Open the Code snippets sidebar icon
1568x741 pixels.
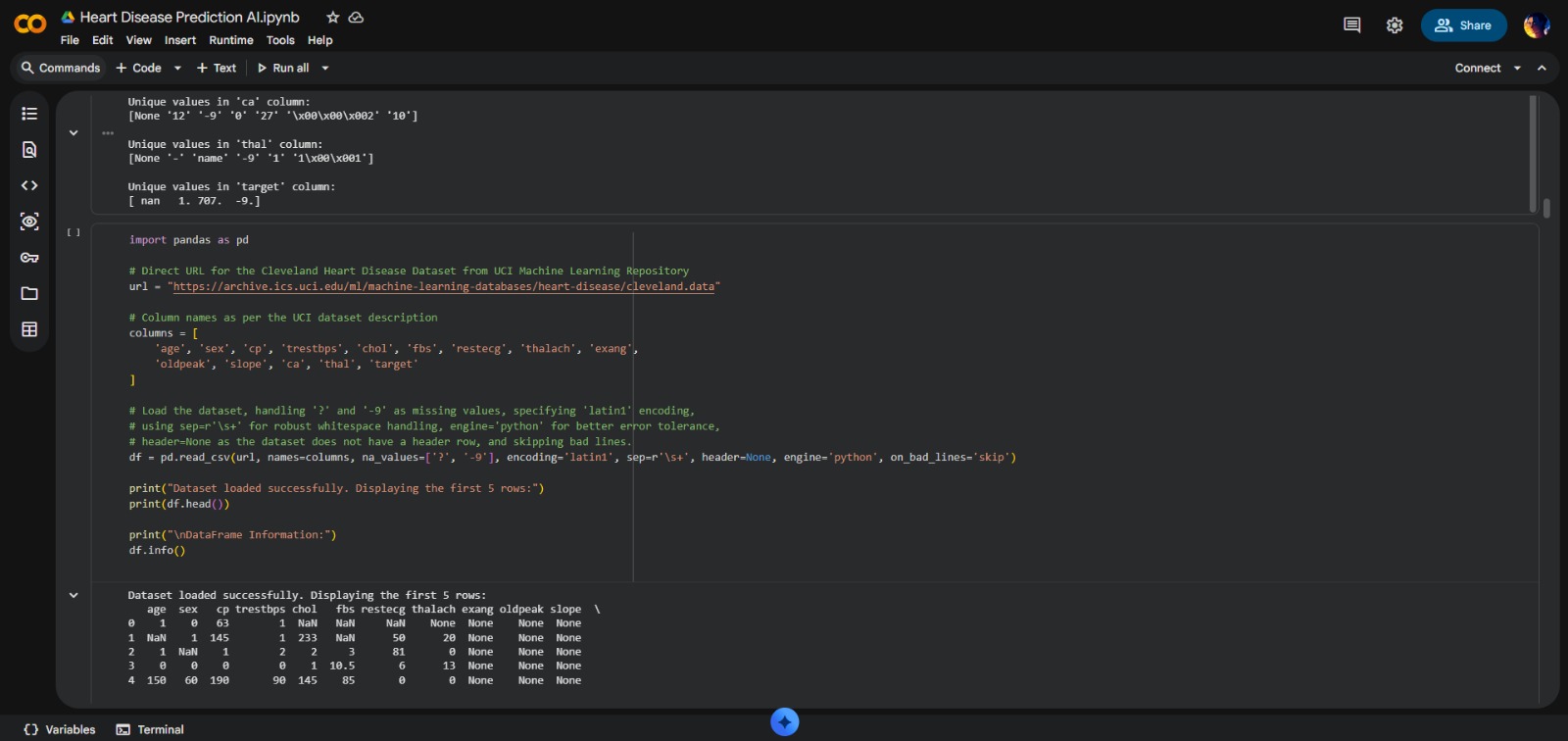click(x=29, y=185)
